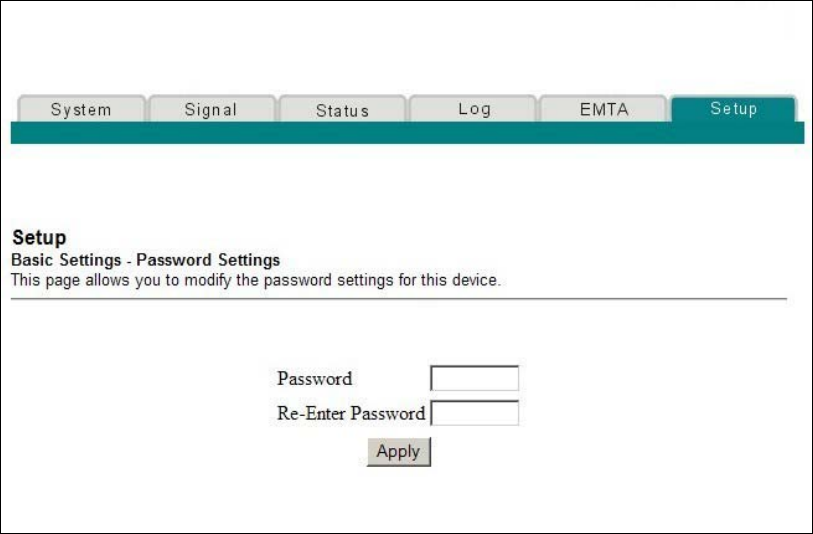Click the bold "Setup" page heading
This screenshot has width=813, height=534.
[x=39, y=238]
